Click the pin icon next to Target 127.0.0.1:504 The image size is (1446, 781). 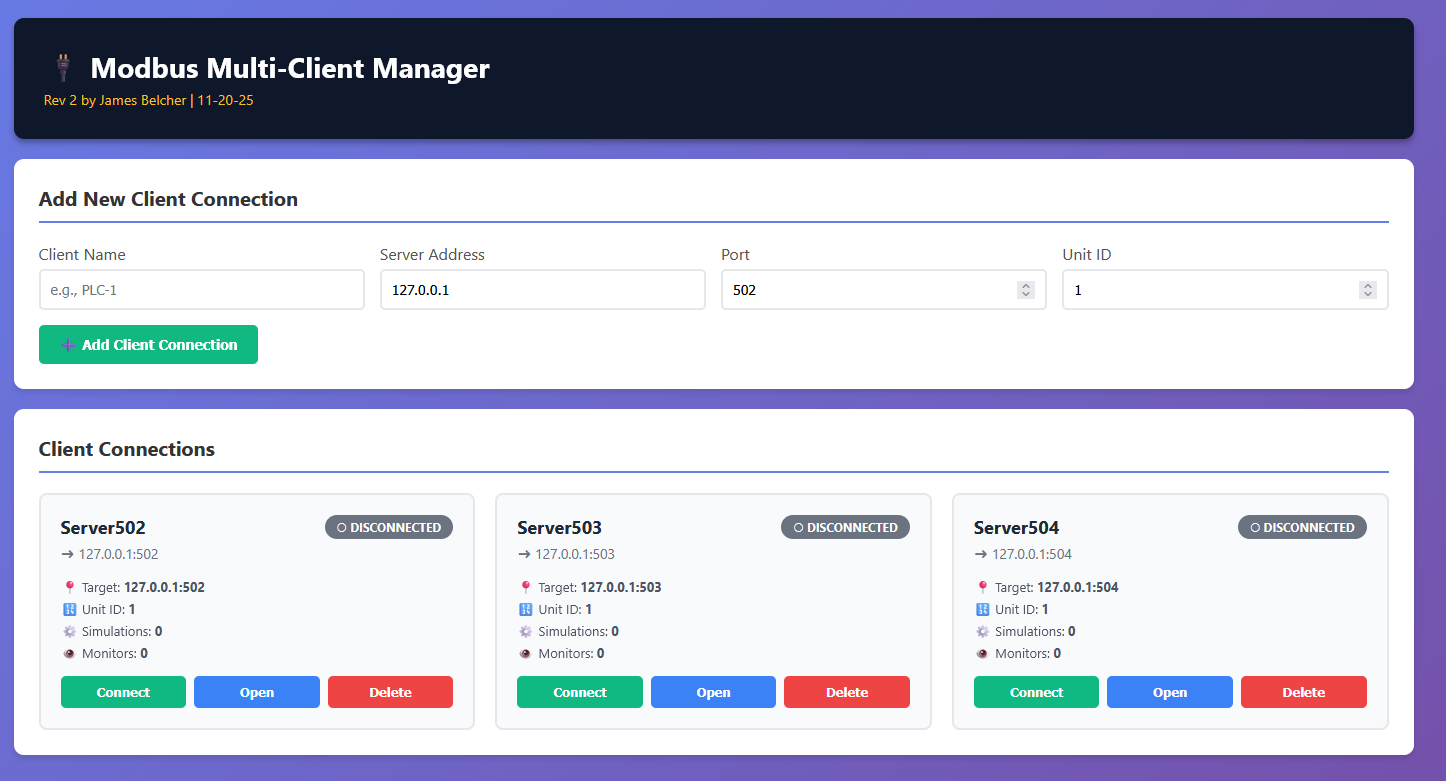(982, 588)
